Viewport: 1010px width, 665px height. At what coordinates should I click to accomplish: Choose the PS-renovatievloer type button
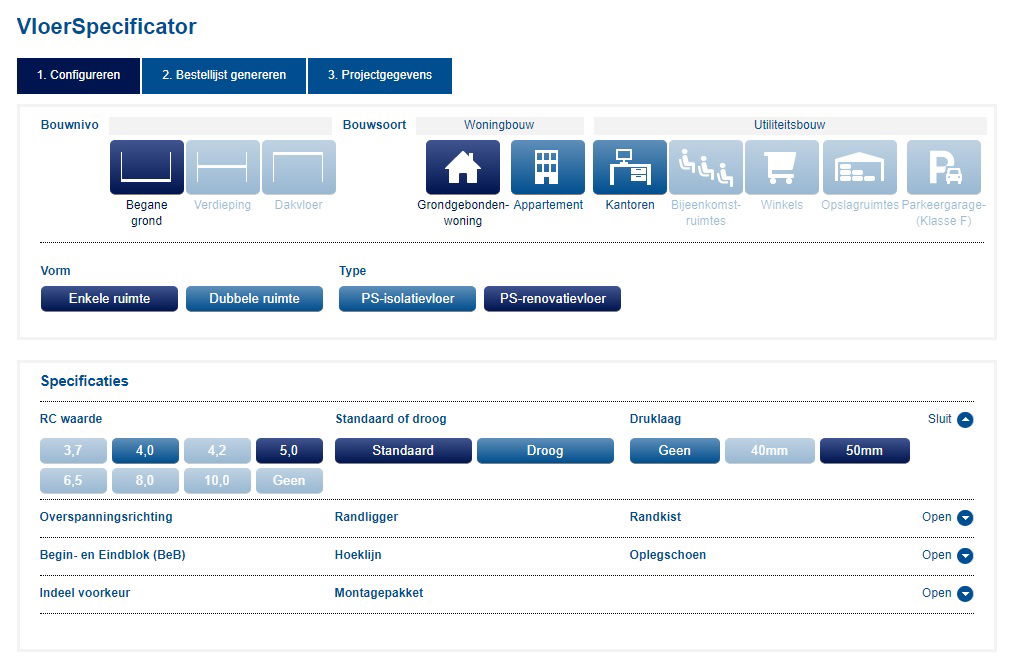(552, 299)
